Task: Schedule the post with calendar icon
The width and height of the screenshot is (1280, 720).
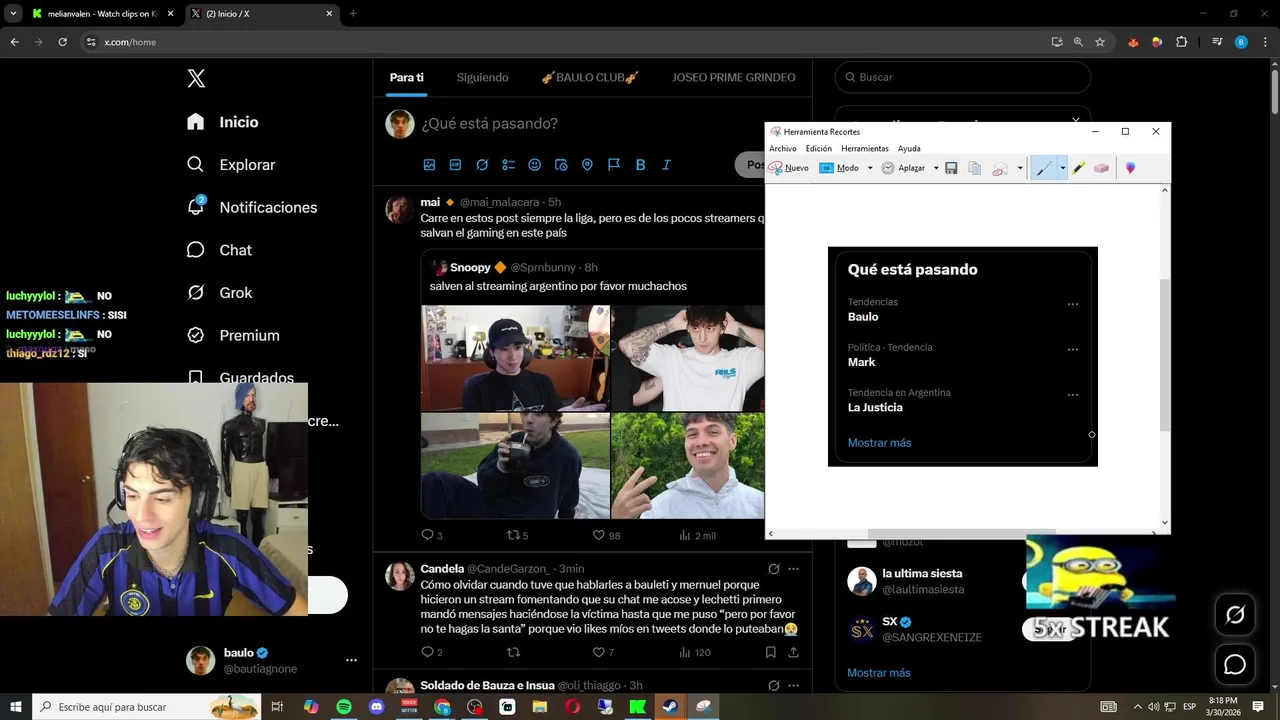Action: click(561, 165)
